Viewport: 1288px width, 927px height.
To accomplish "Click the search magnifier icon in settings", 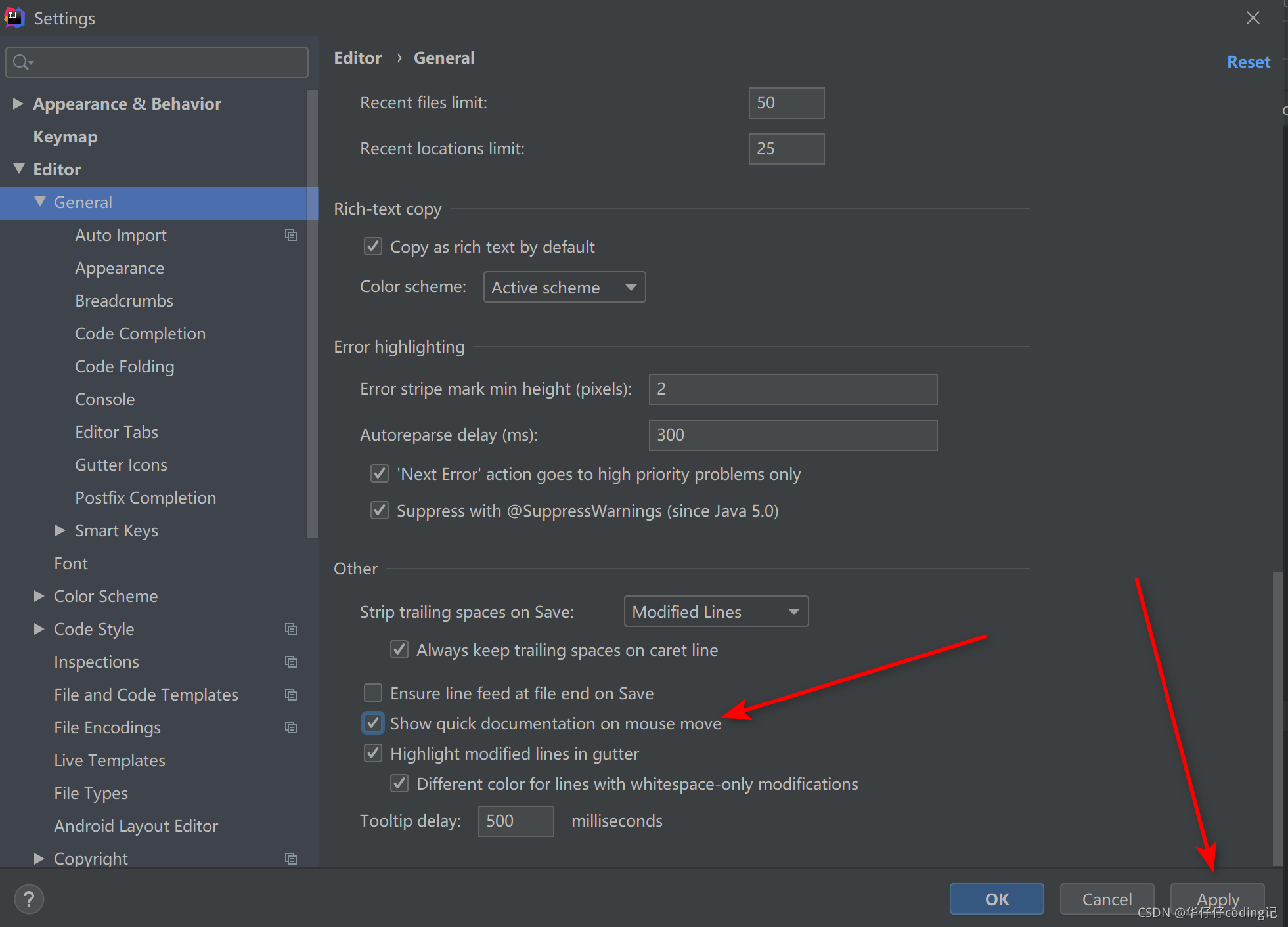I will pos(23,62).
